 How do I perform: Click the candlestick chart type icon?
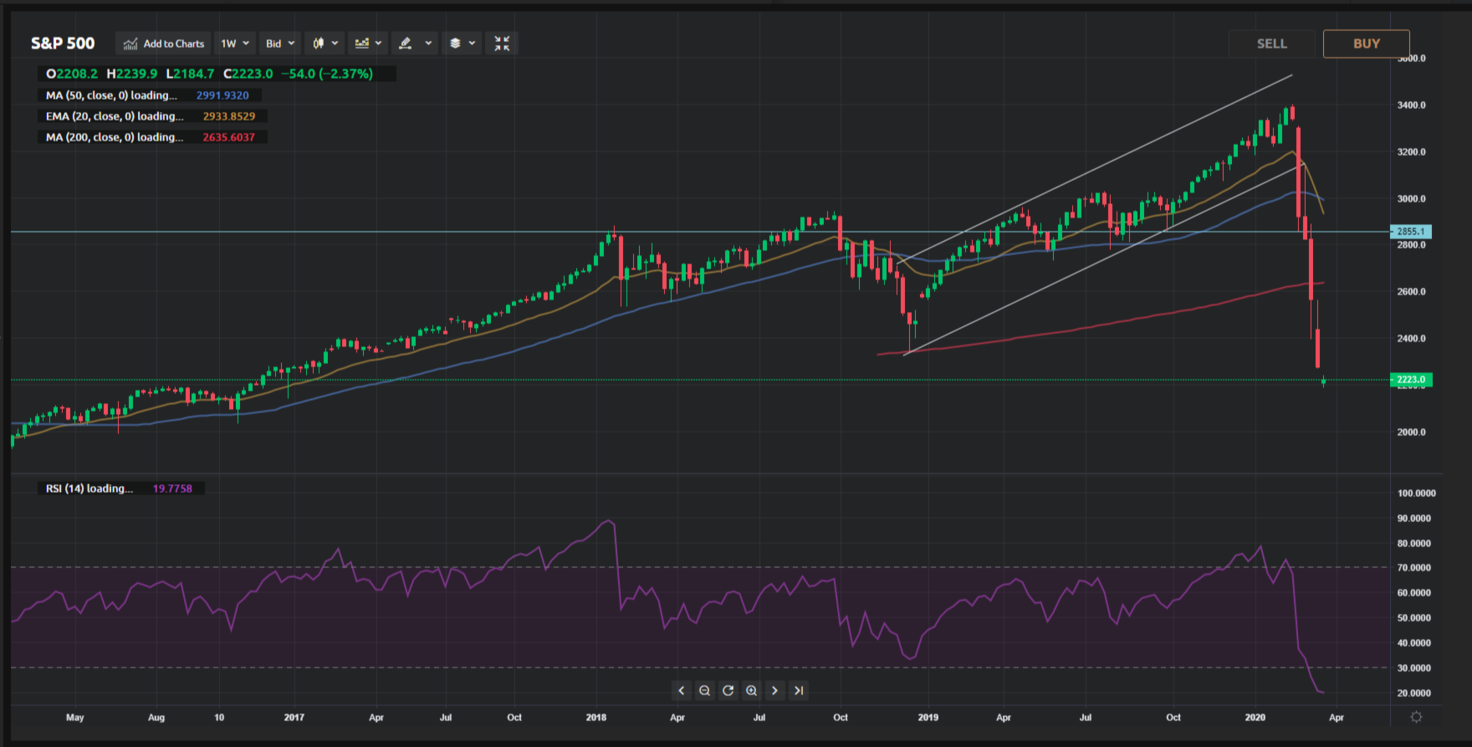coord(319,43)
